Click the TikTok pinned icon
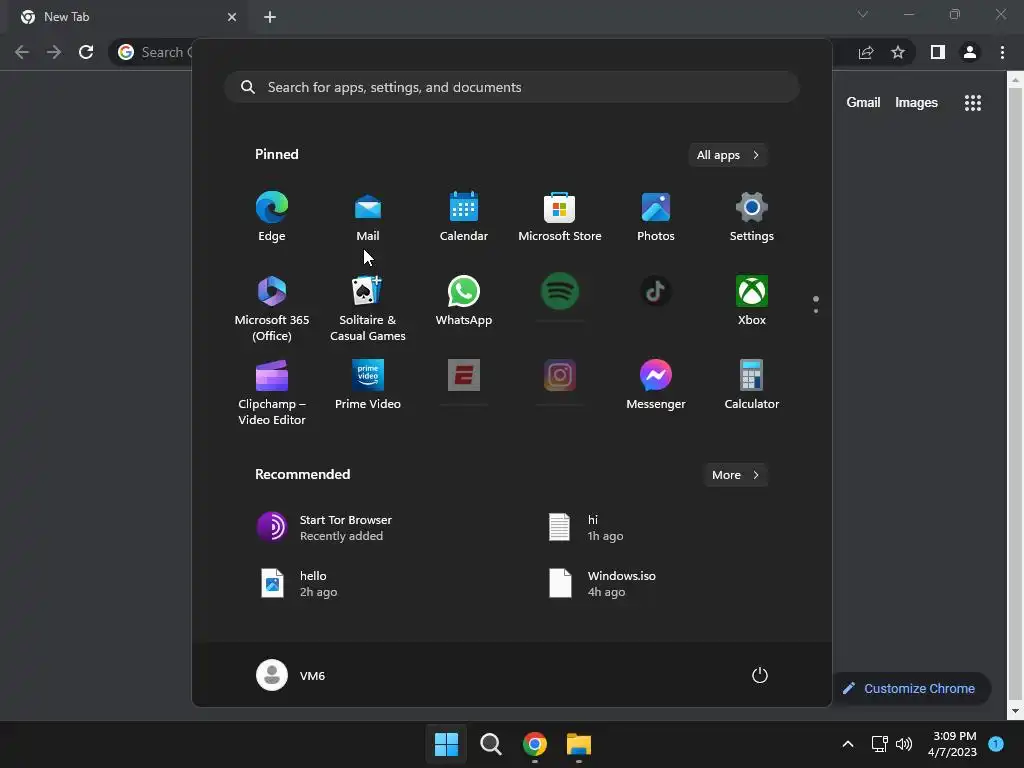Viewport: 1024px width, 768px height. coord(656,291)
